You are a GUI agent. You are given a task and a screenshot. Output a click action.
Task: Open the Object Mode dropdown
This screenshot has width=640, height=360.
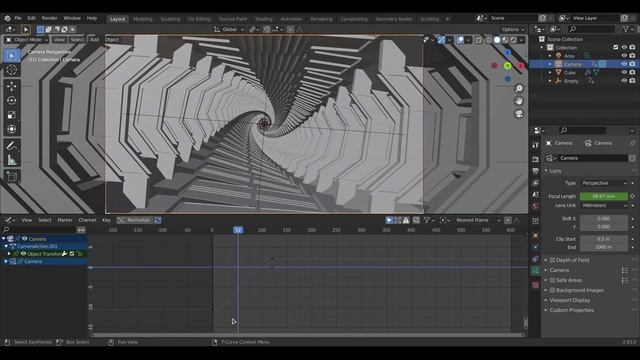coord(26,40)
